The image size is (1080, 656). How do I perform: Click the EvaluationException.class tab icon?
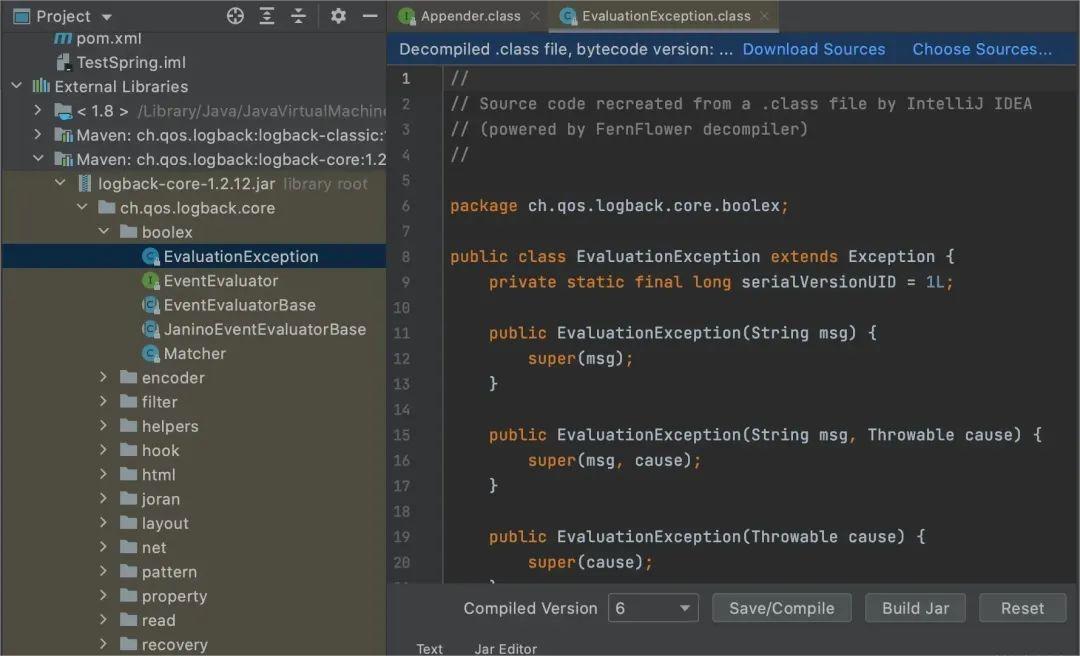[x=568, y=16]
